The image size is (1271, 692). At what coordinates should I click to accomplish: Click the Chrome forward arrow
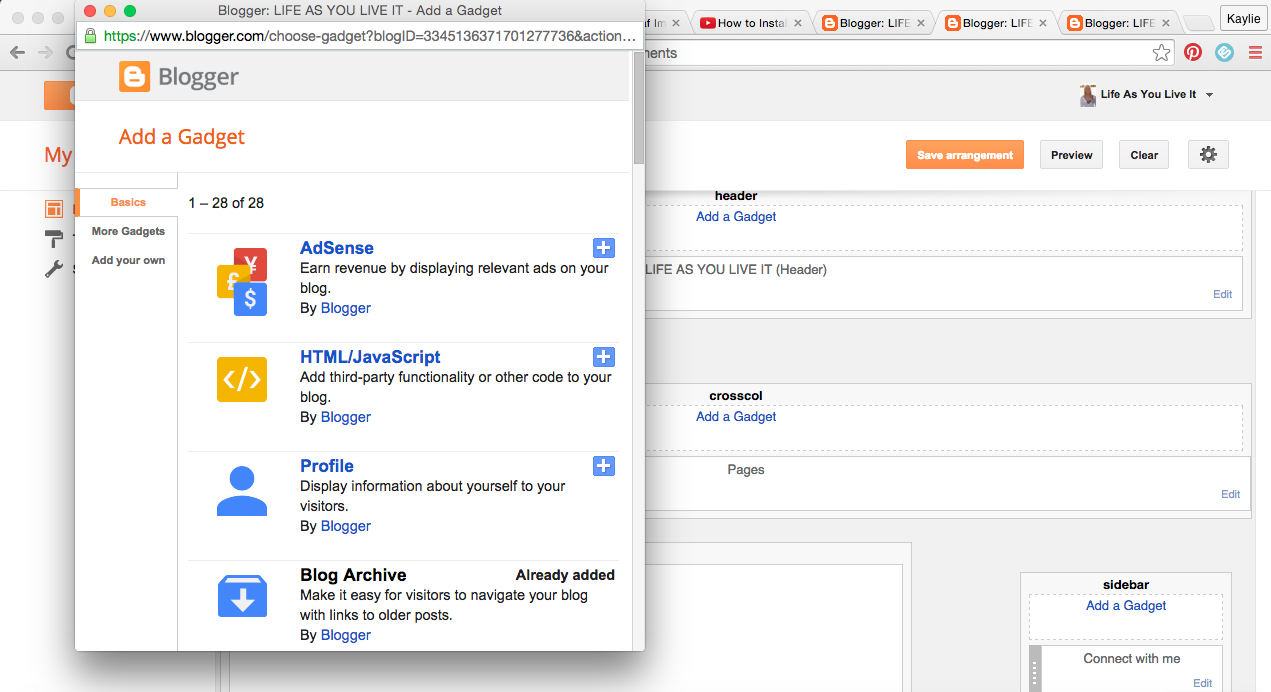pyautogui.click(x=46, y=53)
